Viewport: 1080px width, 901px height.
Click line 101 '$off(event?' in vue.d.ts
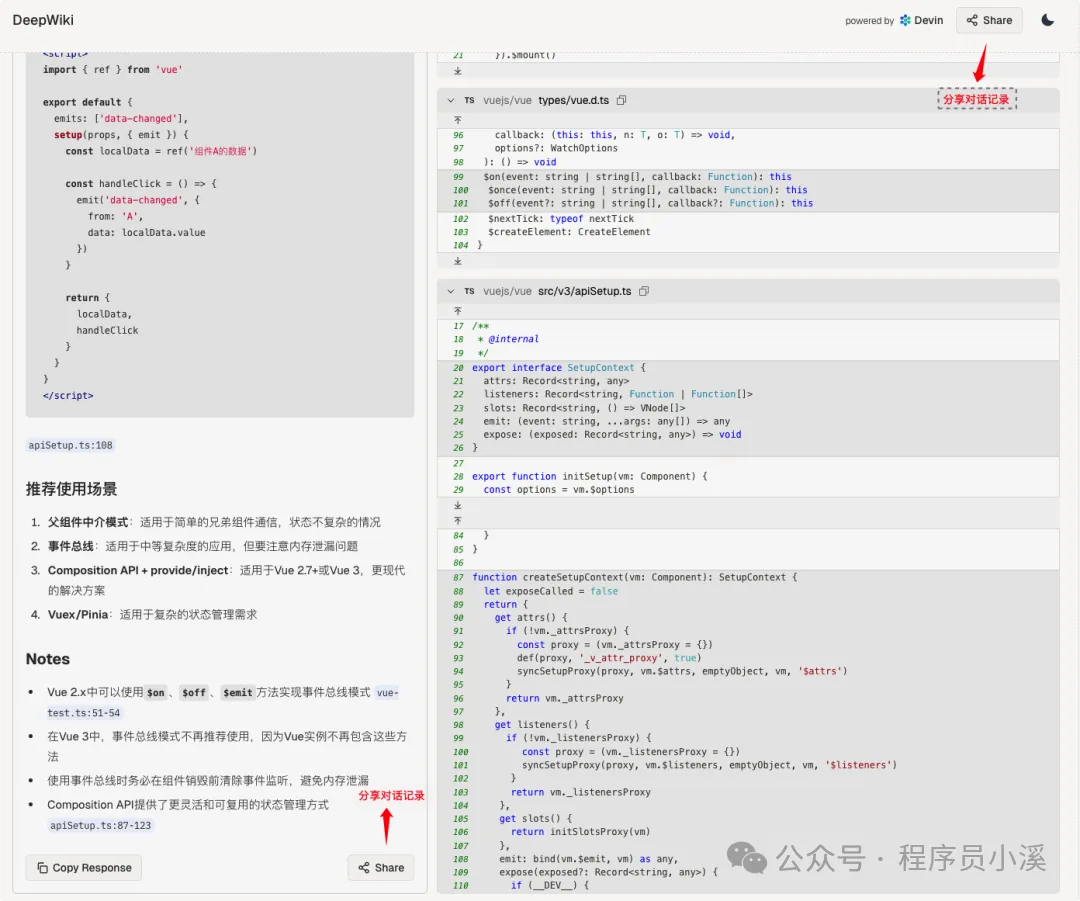pos(650,203)
